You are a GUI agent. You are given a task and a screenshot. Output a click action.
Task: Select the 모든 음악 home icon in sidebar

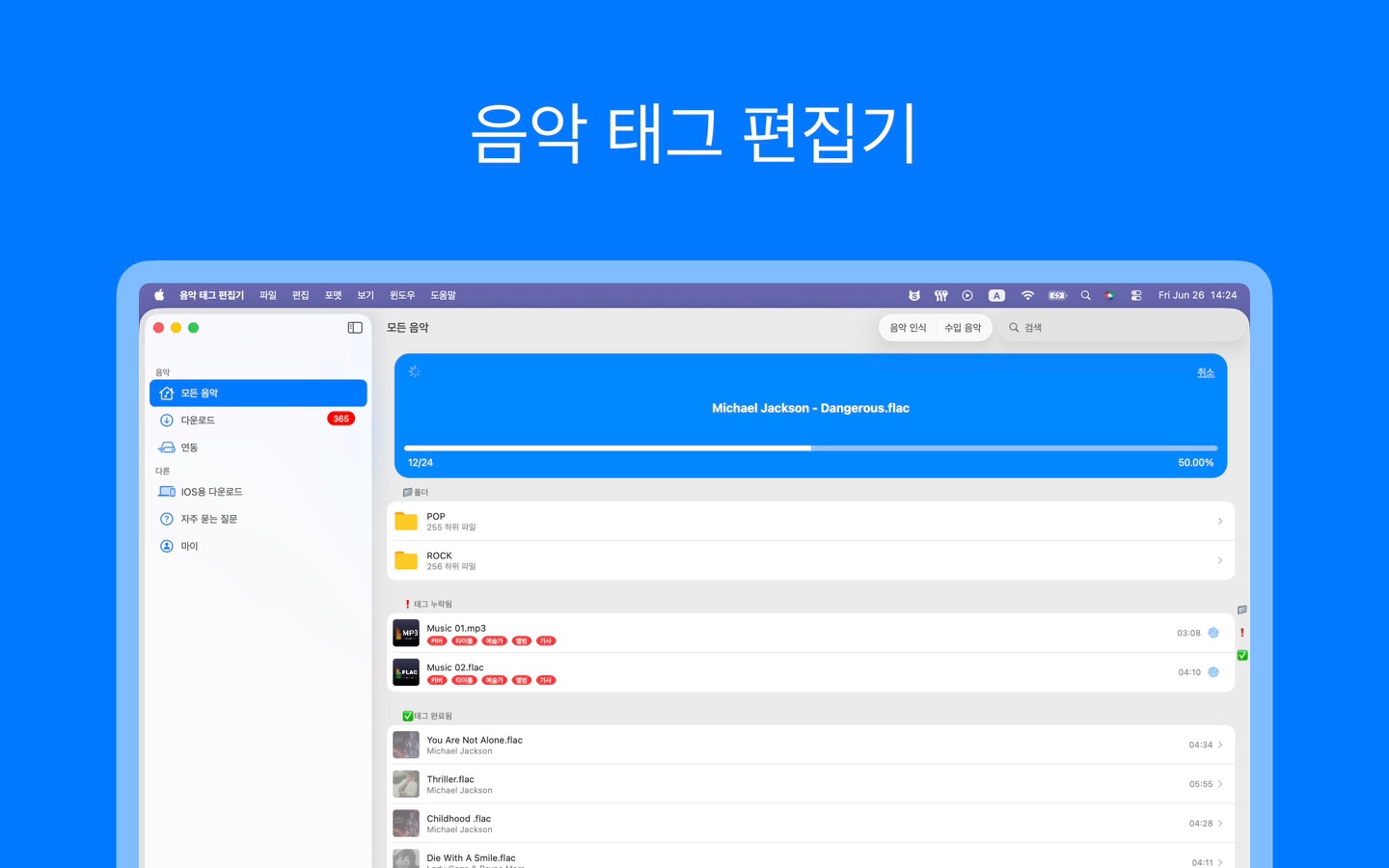pos(167,393)
